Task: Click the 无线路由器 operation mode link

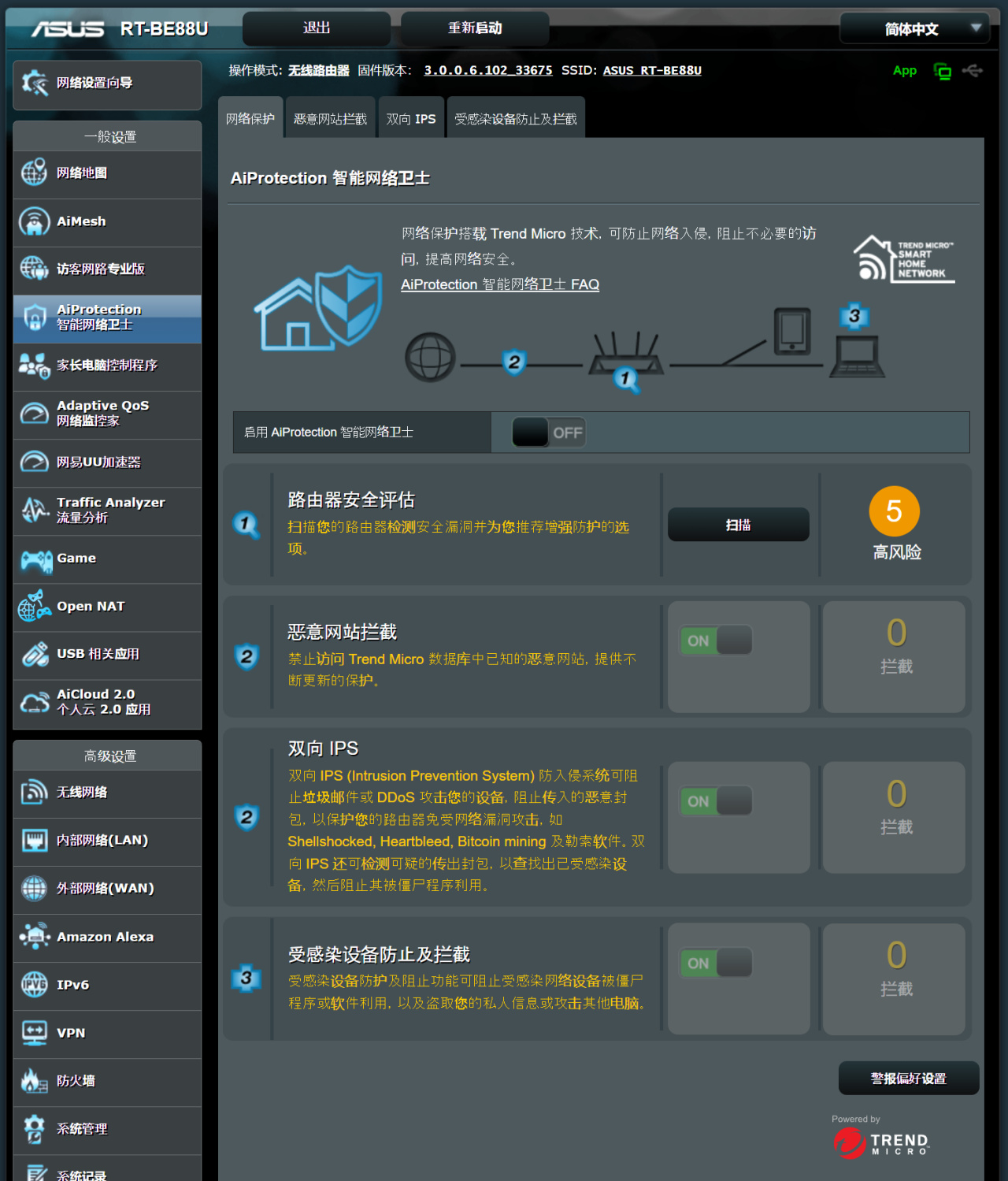Action: tap(319, 70)
